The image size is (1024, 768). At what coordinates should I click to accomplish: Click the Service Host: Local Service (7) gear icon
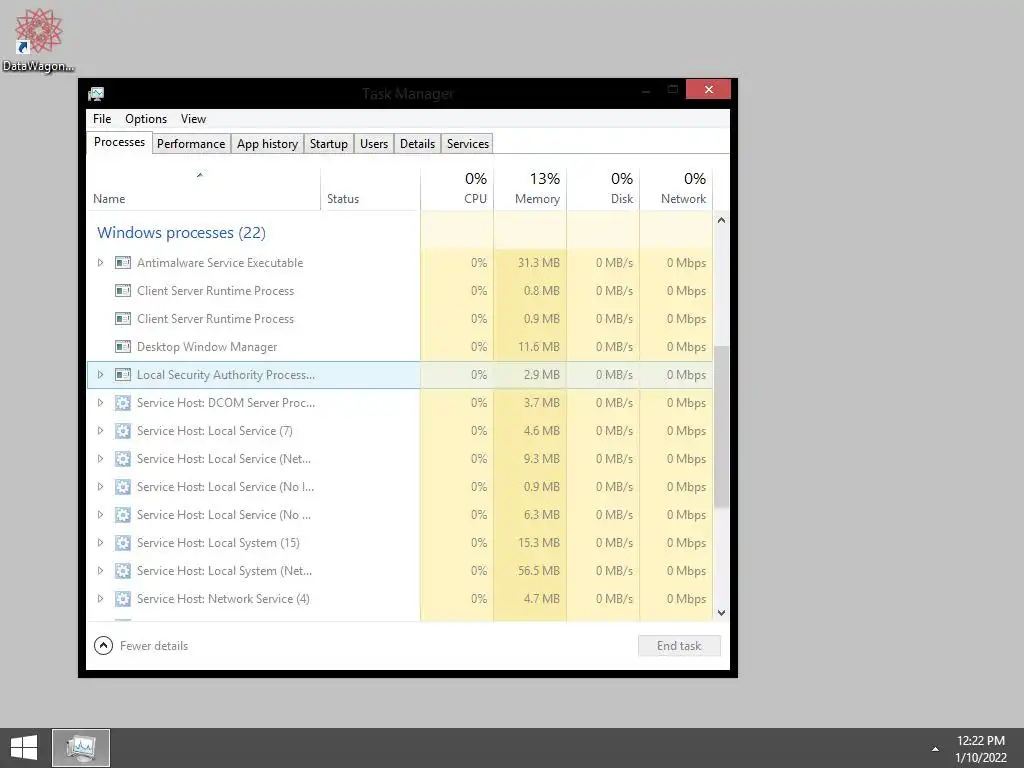(x=123, y=431)
